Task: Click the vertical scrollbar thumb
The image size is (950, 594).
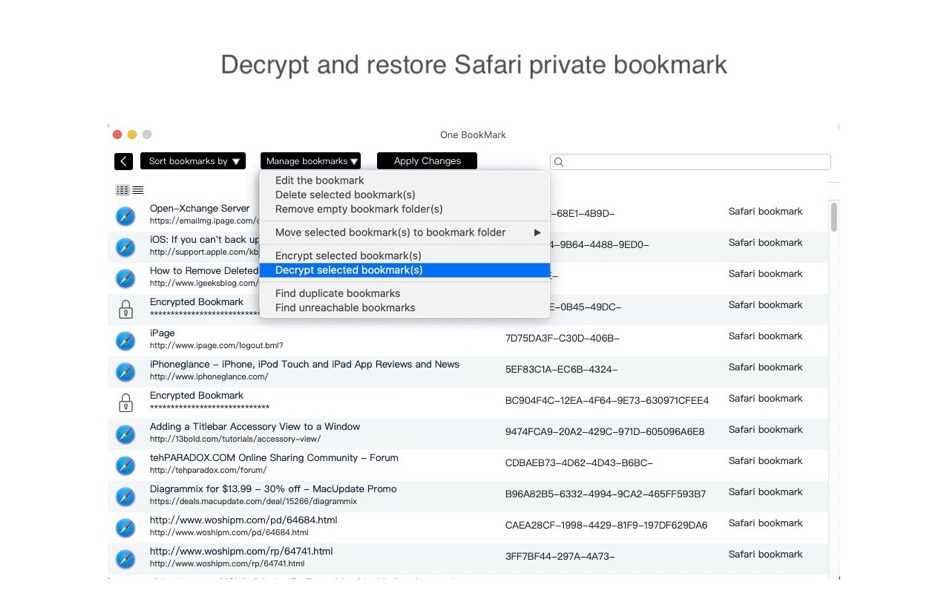Action: tap(834, 217)
